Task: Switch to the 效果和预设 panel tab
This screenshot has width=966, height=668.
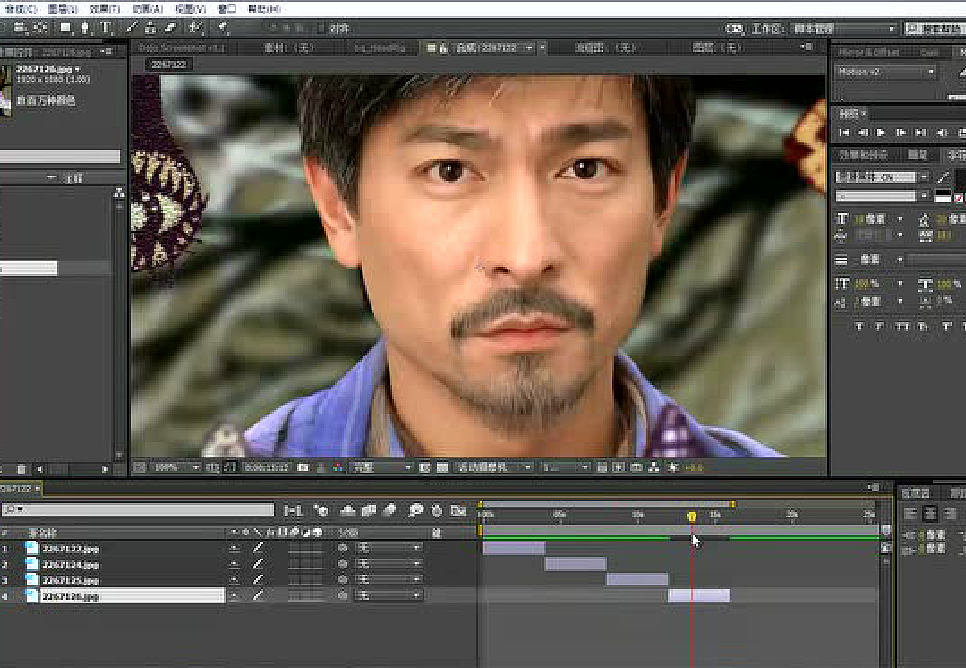Action: tap(864, 155)
